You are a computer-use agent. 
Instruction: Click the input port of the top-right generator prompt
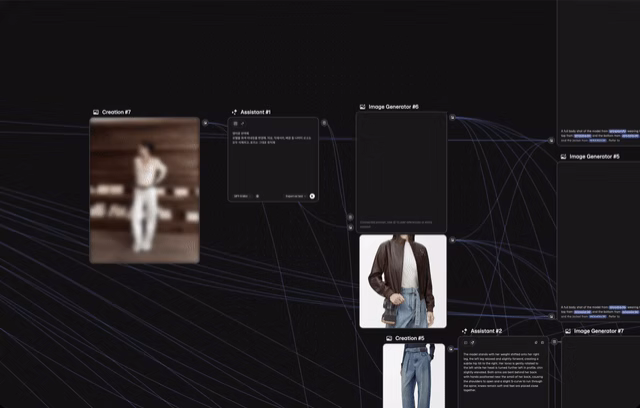coord(551,140)
